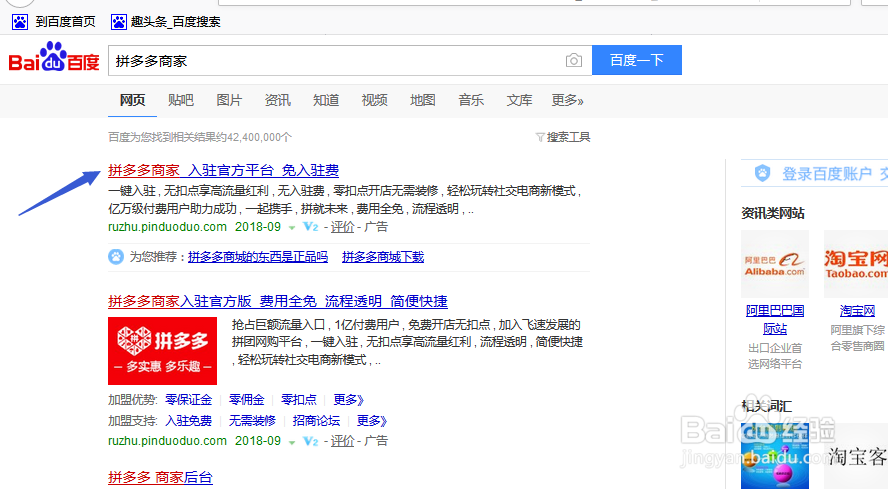
Task: Open the Alibaba.com logo thumbnail
Action: point(775,264)
